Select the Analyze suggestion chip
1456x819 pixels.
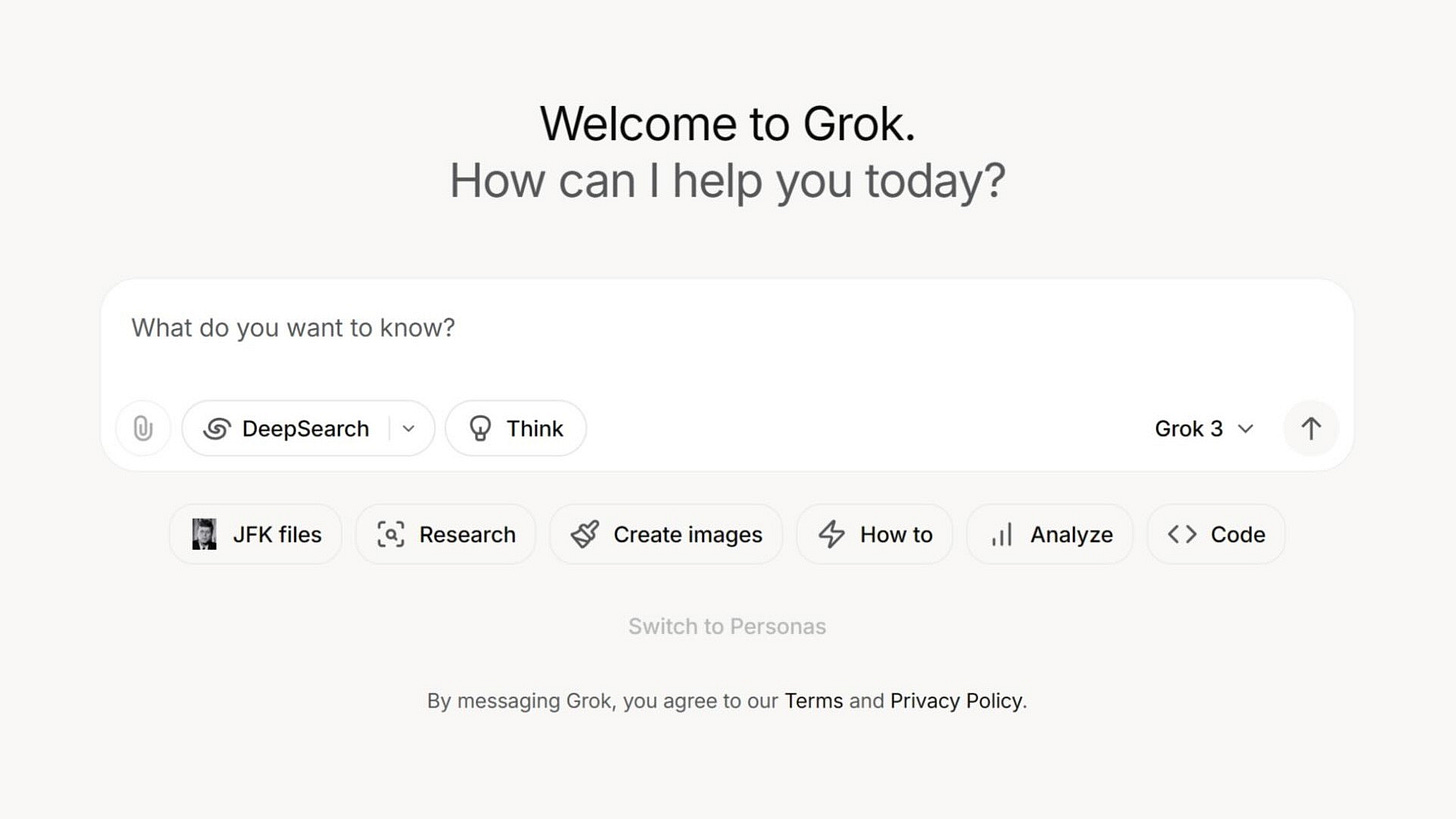point(1049,534)
